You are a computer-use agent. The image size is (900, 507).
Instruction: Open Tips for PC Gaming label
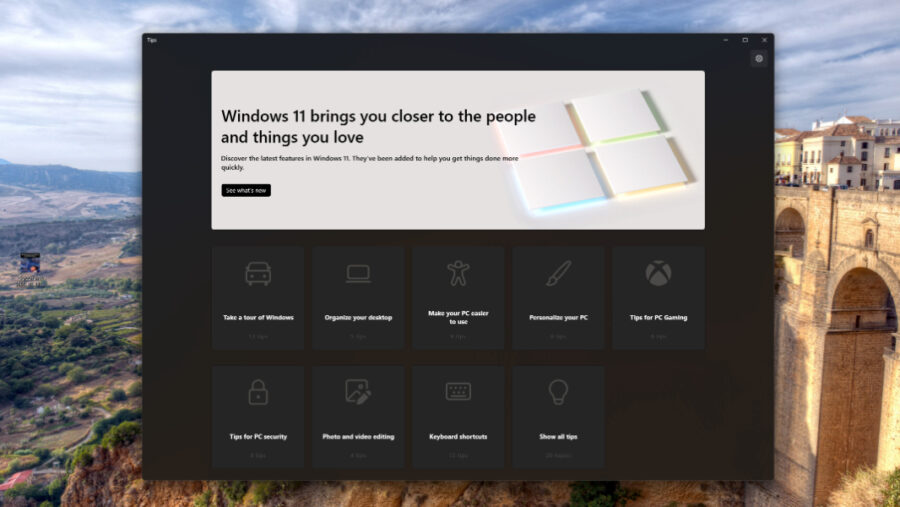pyautogui.click(x=658, y=318)
